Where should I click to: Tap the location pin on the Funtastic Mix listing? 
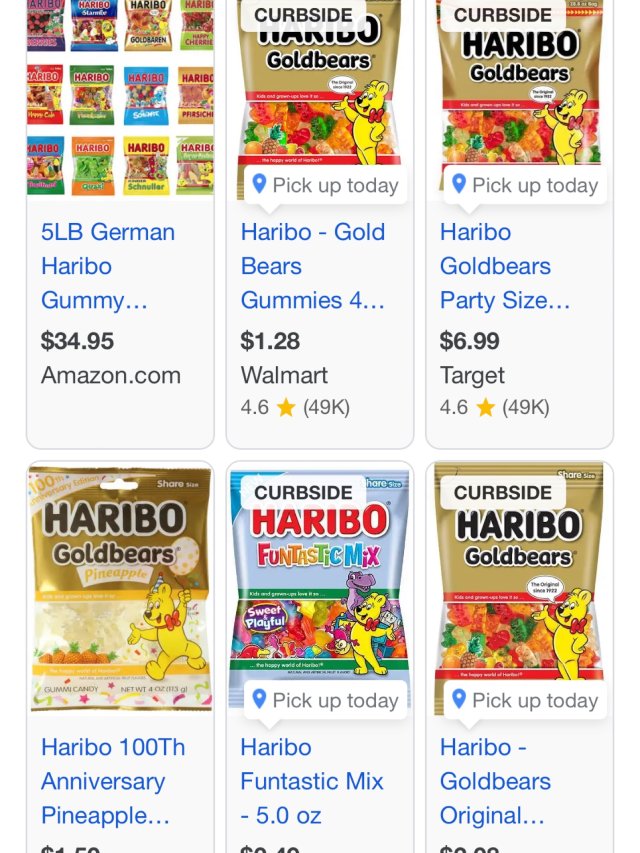point(259,699)
